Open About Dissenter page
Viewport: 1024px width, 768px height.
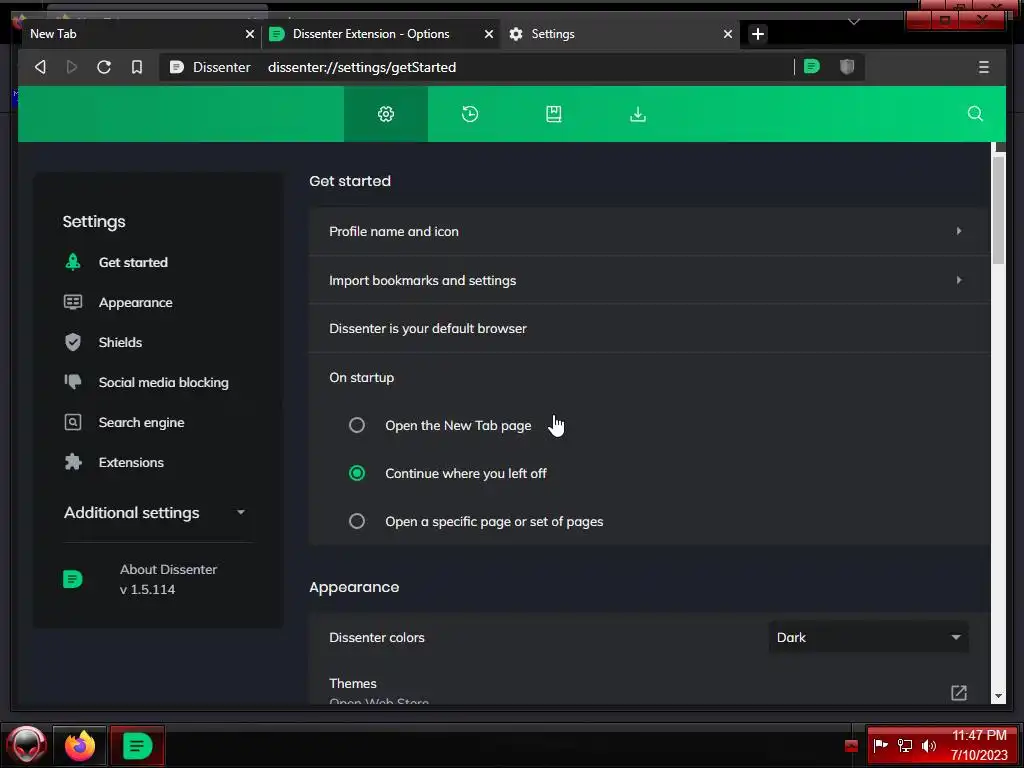click(168, 579)
